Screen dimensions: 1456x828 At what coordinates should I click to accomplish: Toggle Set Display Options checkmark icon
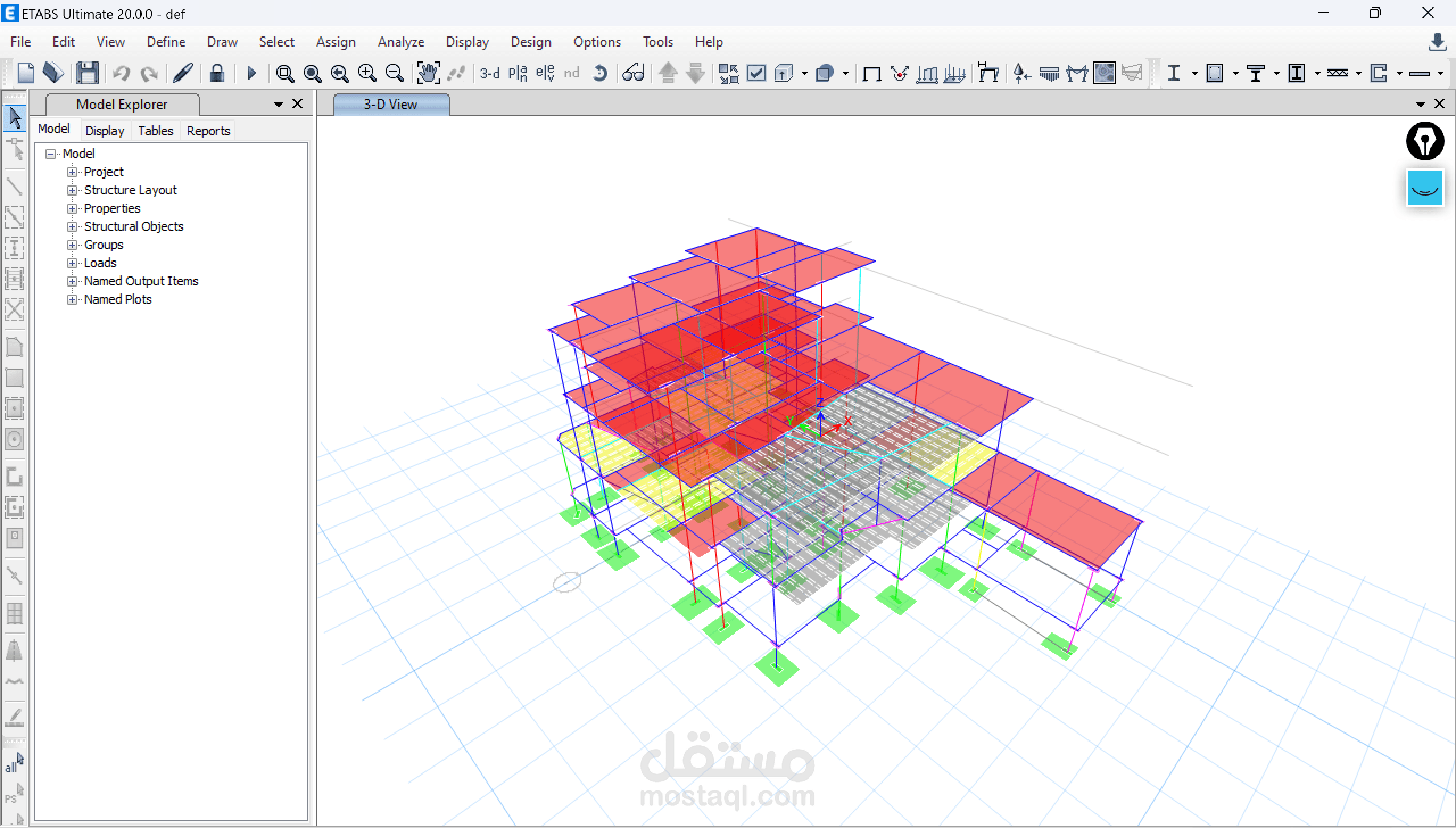tap(756, 73)
